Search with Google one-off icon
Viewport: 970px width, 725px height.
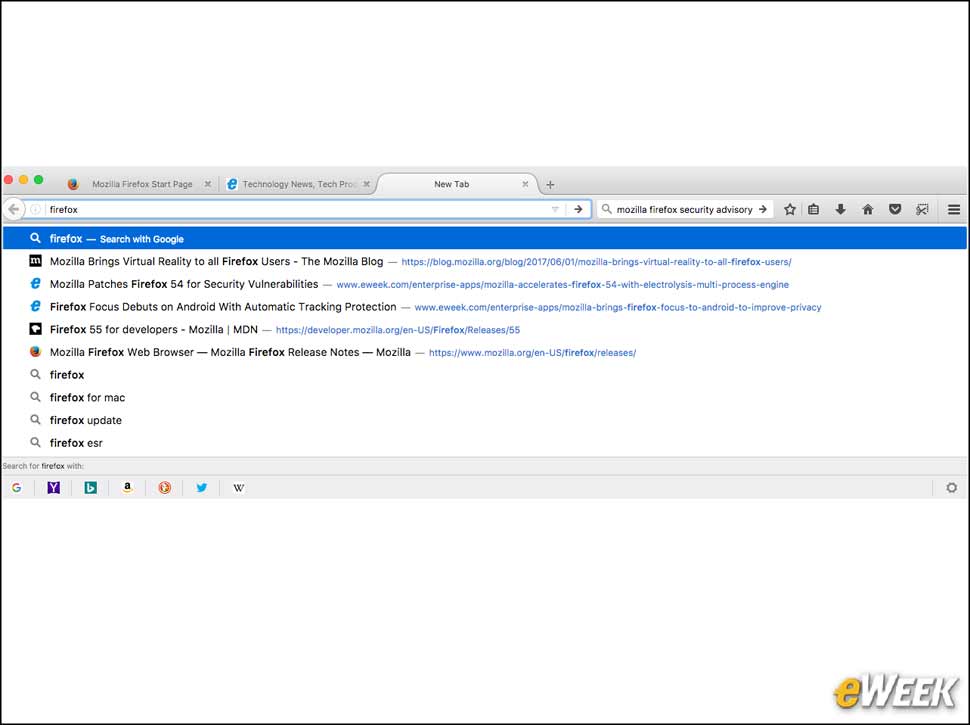pos(17,487)
